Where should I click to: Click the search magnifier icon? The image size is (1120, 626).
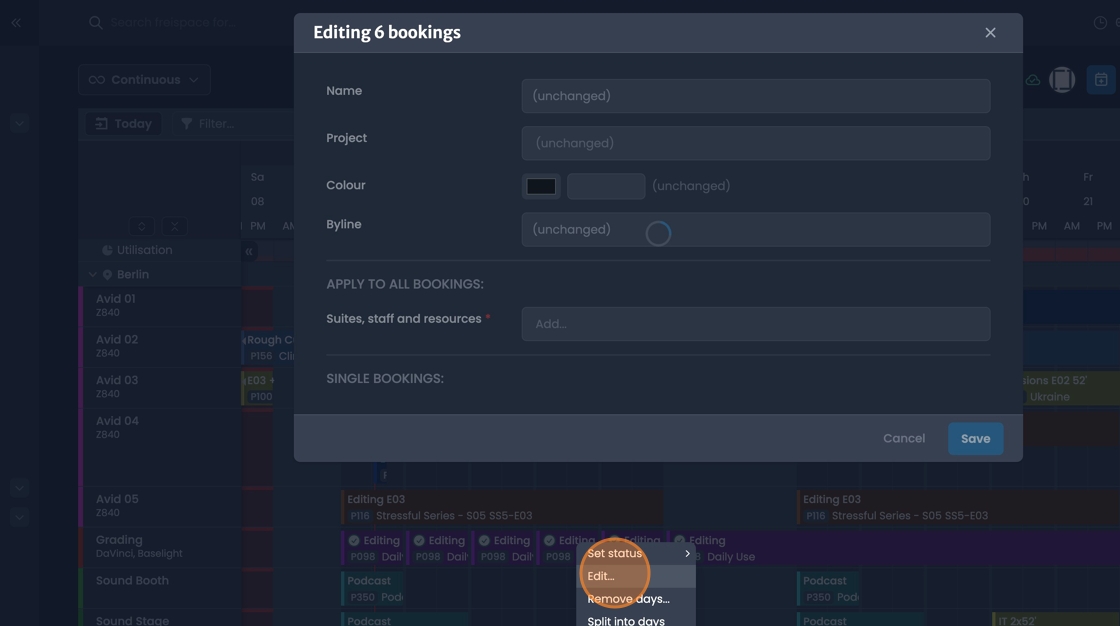[x=95, y=21]
